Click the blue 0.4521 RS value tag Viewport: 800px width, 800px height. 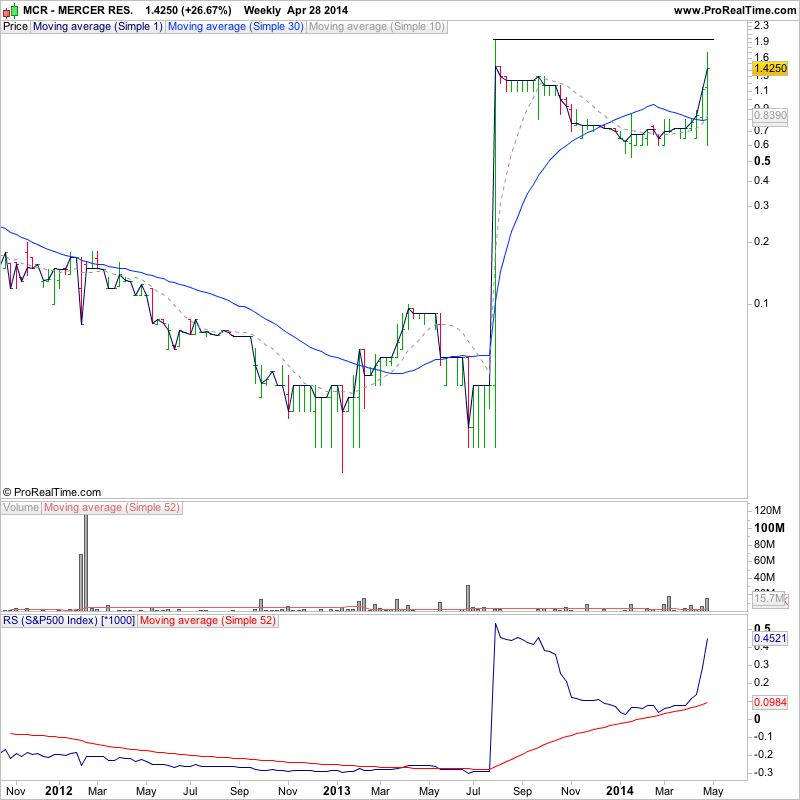[770, 638]
